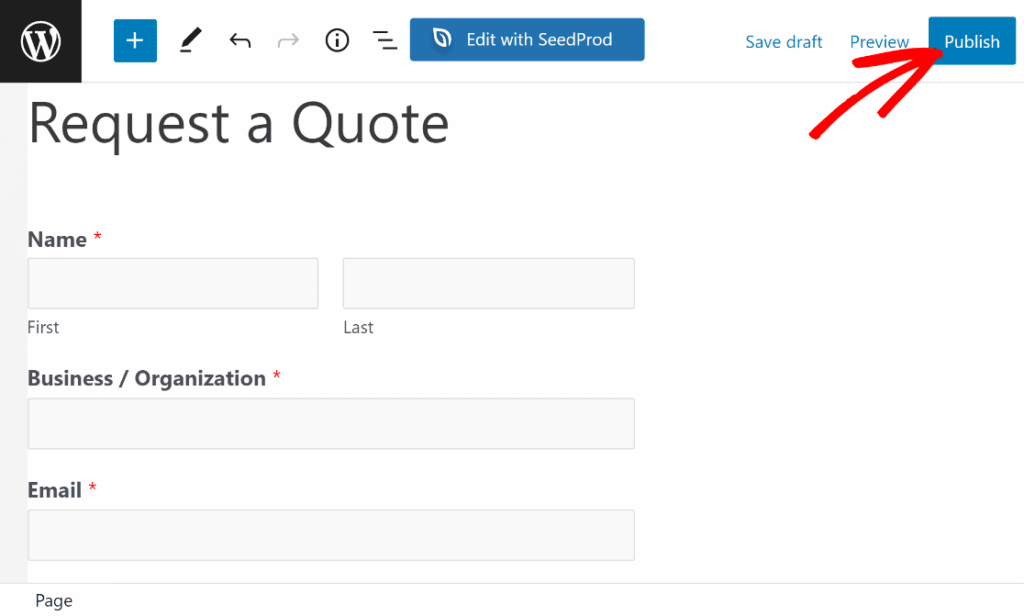Focus the First name input field

173,283
